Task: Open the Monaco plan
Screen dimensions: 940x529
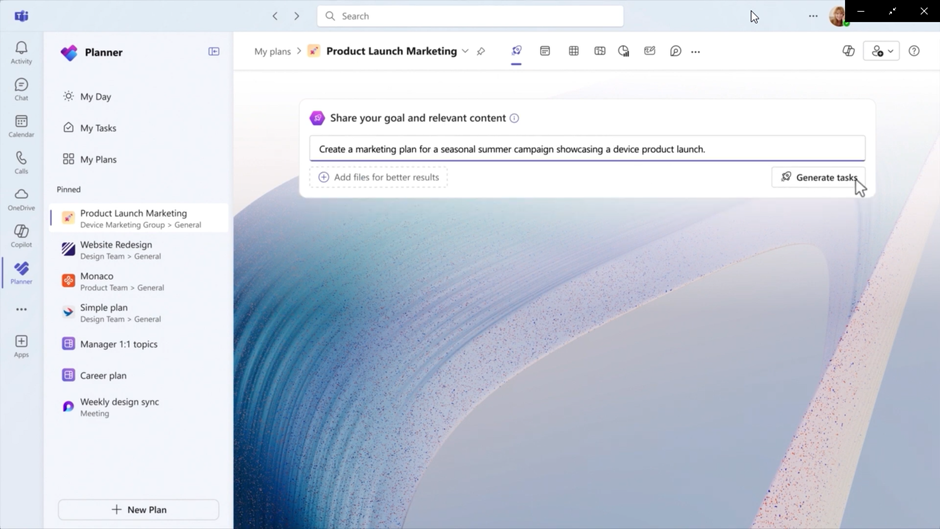Action: (x=139, y=281)
